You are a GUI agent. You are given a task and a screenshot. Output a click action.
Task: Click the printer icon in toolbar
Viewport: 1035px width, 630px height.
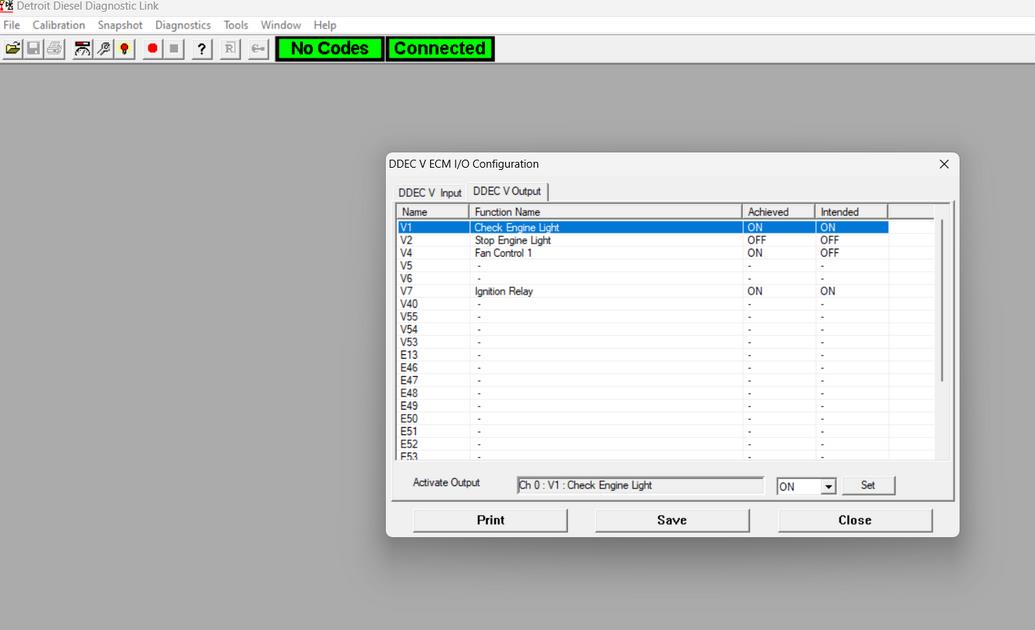click(54, 49)
